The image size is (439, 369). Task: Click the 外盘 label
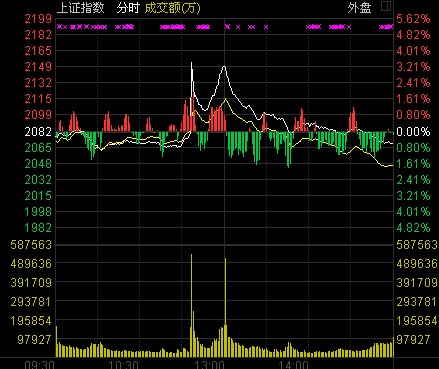click(x=359, y=8)
